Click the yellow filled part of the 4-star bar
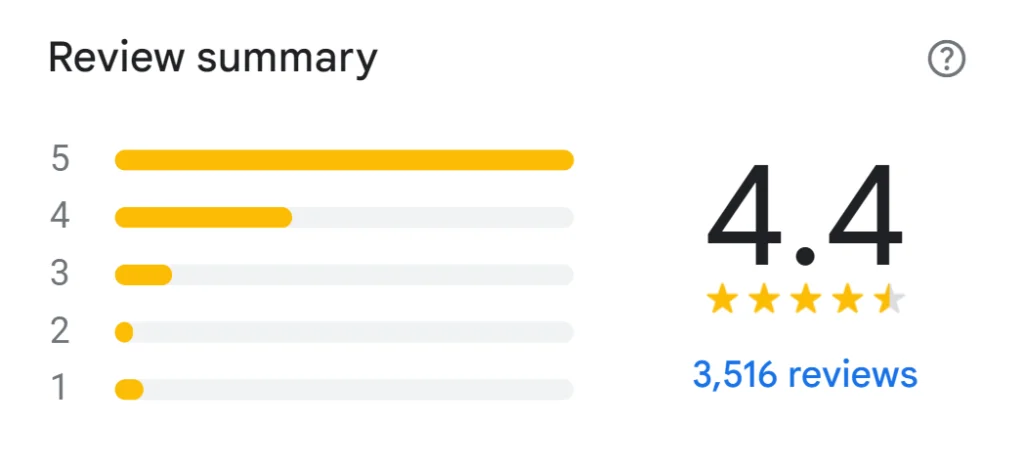 pos(203,217)
